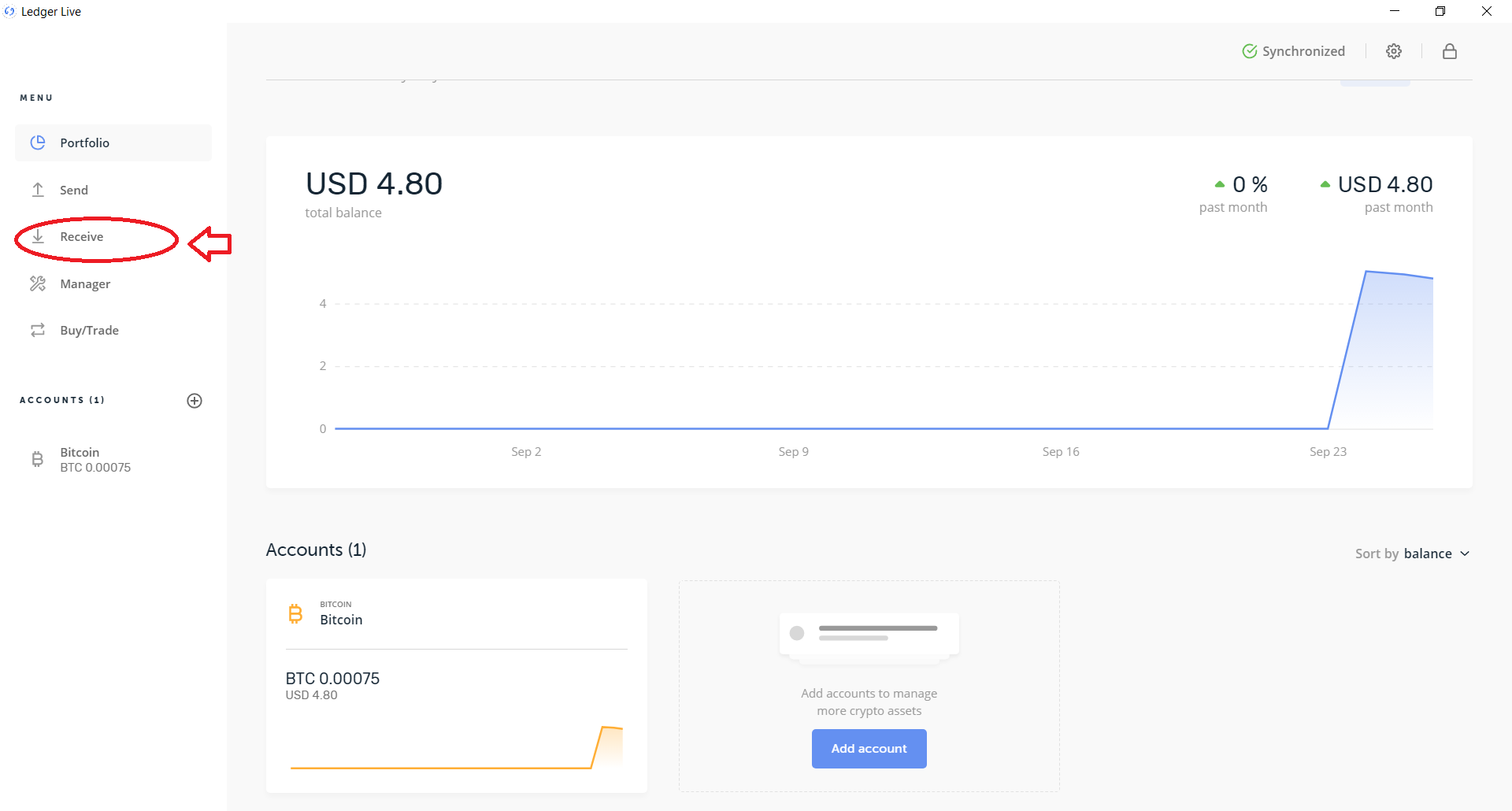The height and width of the screenshot is (811, 1512).
Task: Click the Manager tools icon
Action: tap(38, 283)
